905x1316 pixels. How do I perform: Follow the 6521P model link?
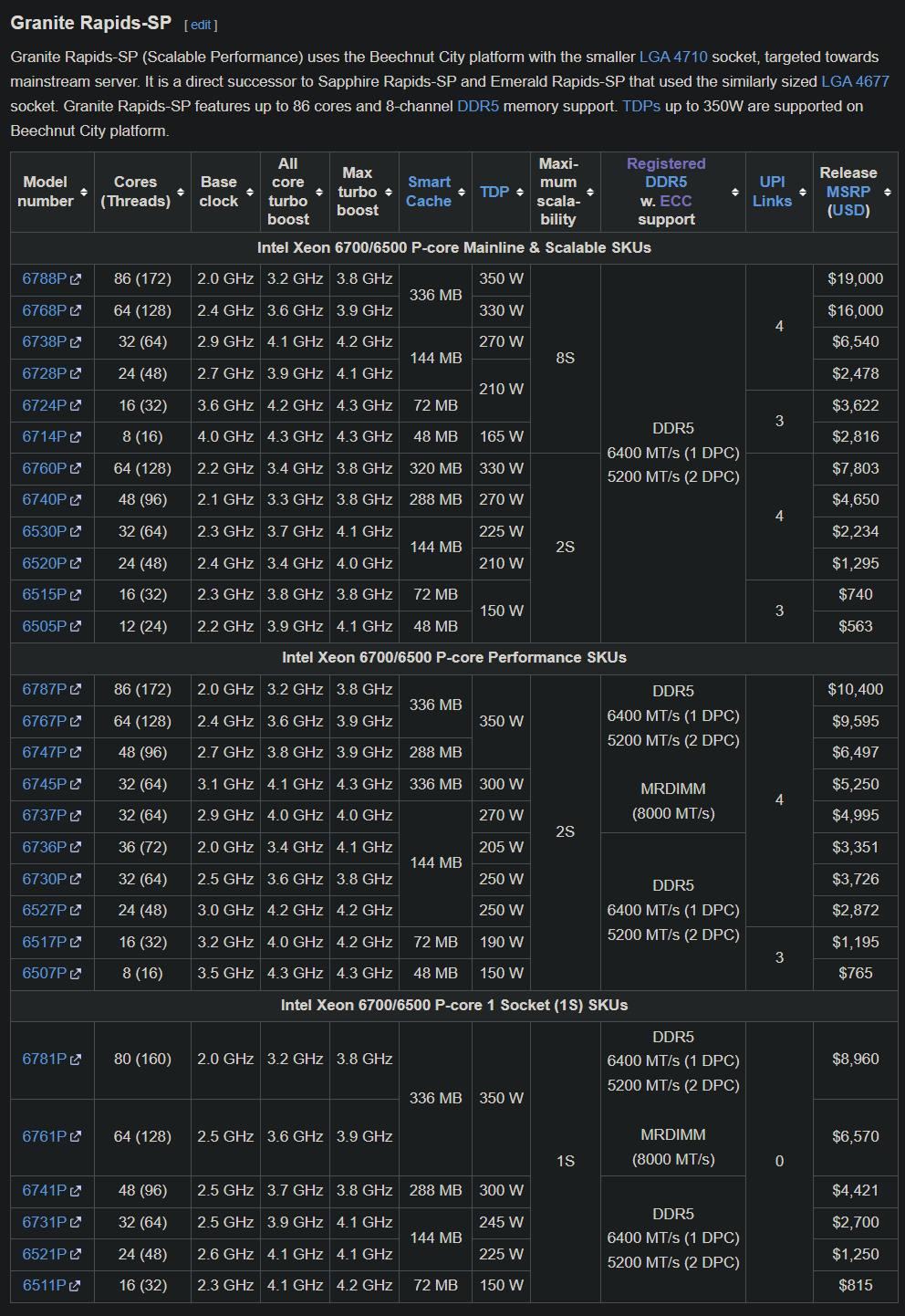click(x=45, y=1254)
